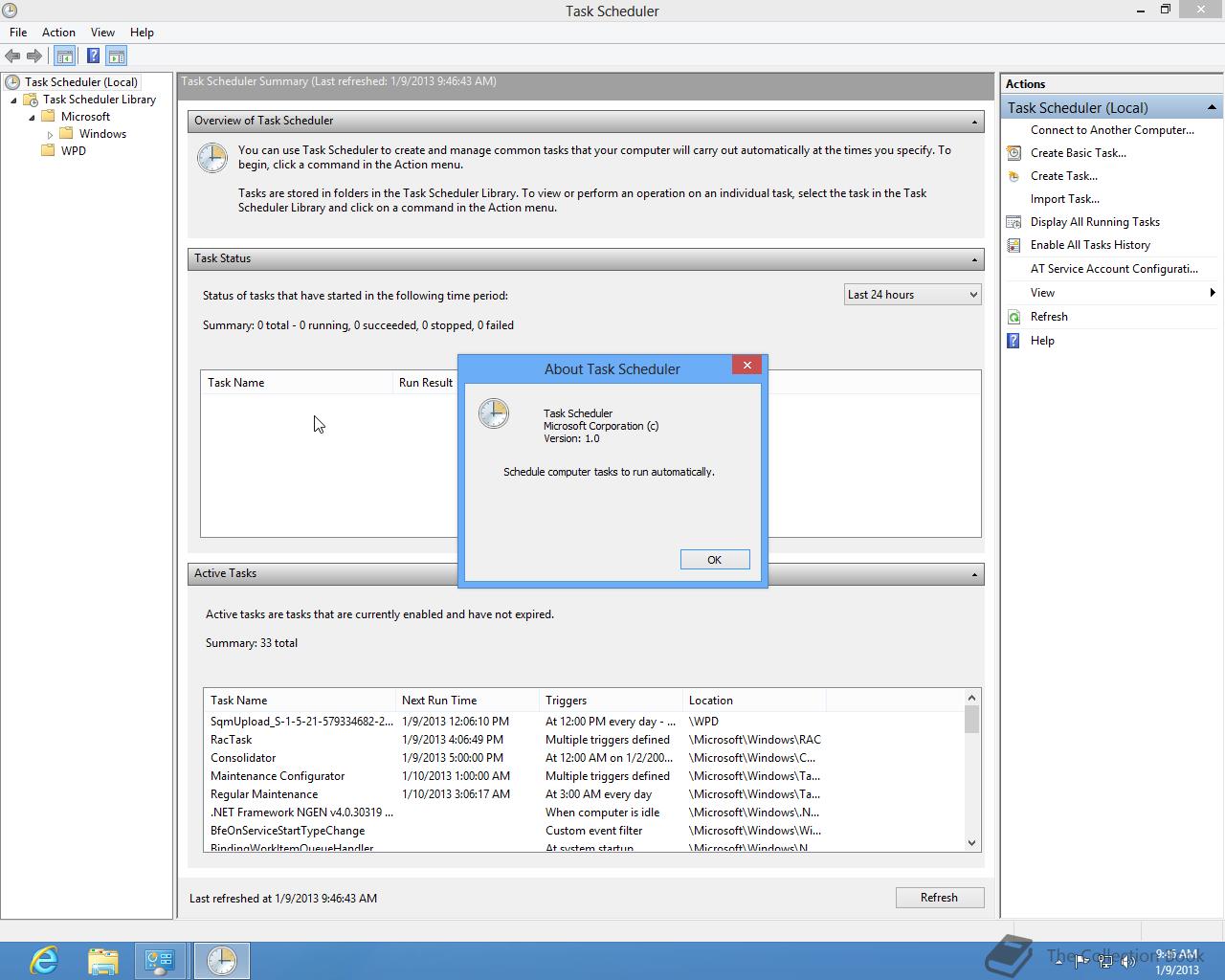The image size is (1225, 980).
Task: Collapse the Task Status section
Action: [974, 259]
